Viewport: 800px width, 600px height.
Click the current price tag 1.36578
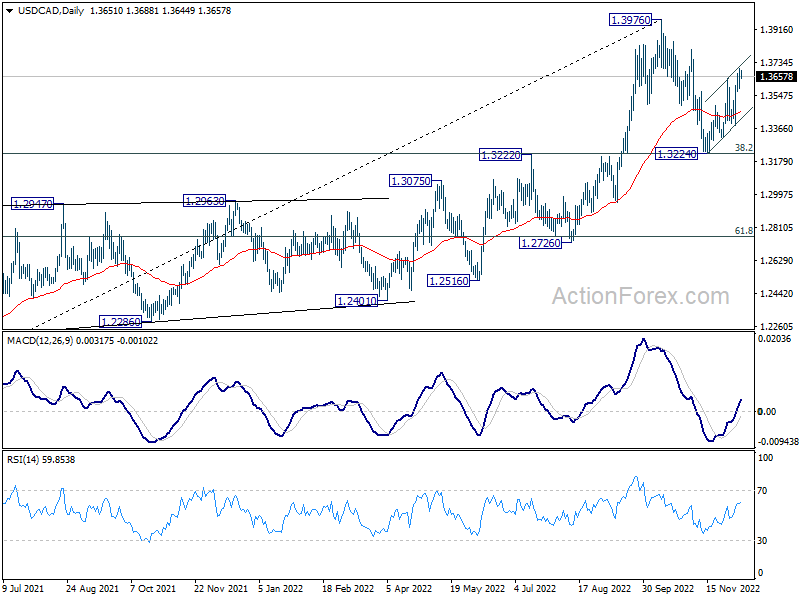click(x=776, y=77)
